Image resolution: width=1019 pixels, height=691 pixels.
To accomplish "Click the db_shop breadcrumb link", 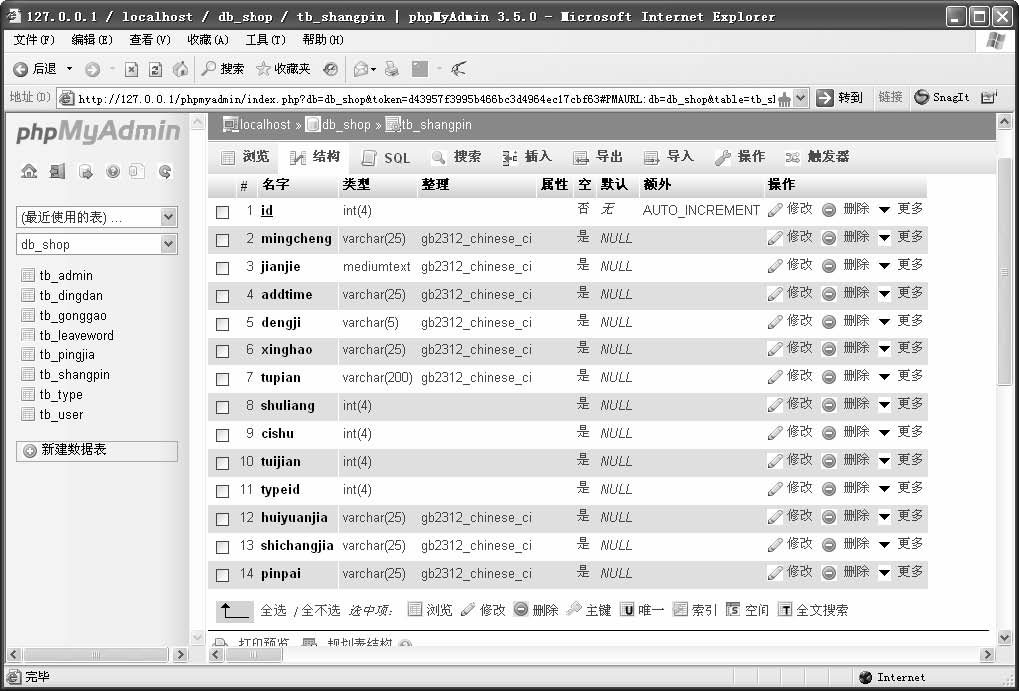I will 346,124.
